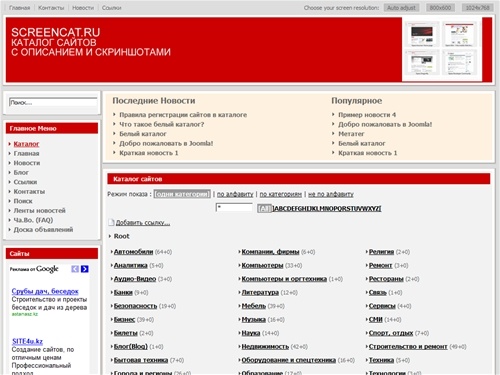Image resolution: width=500 pixels, height=375 pixels.
Task: Open Ча.Во. (FAQ) in the main menu
Action: click(33, 220)
